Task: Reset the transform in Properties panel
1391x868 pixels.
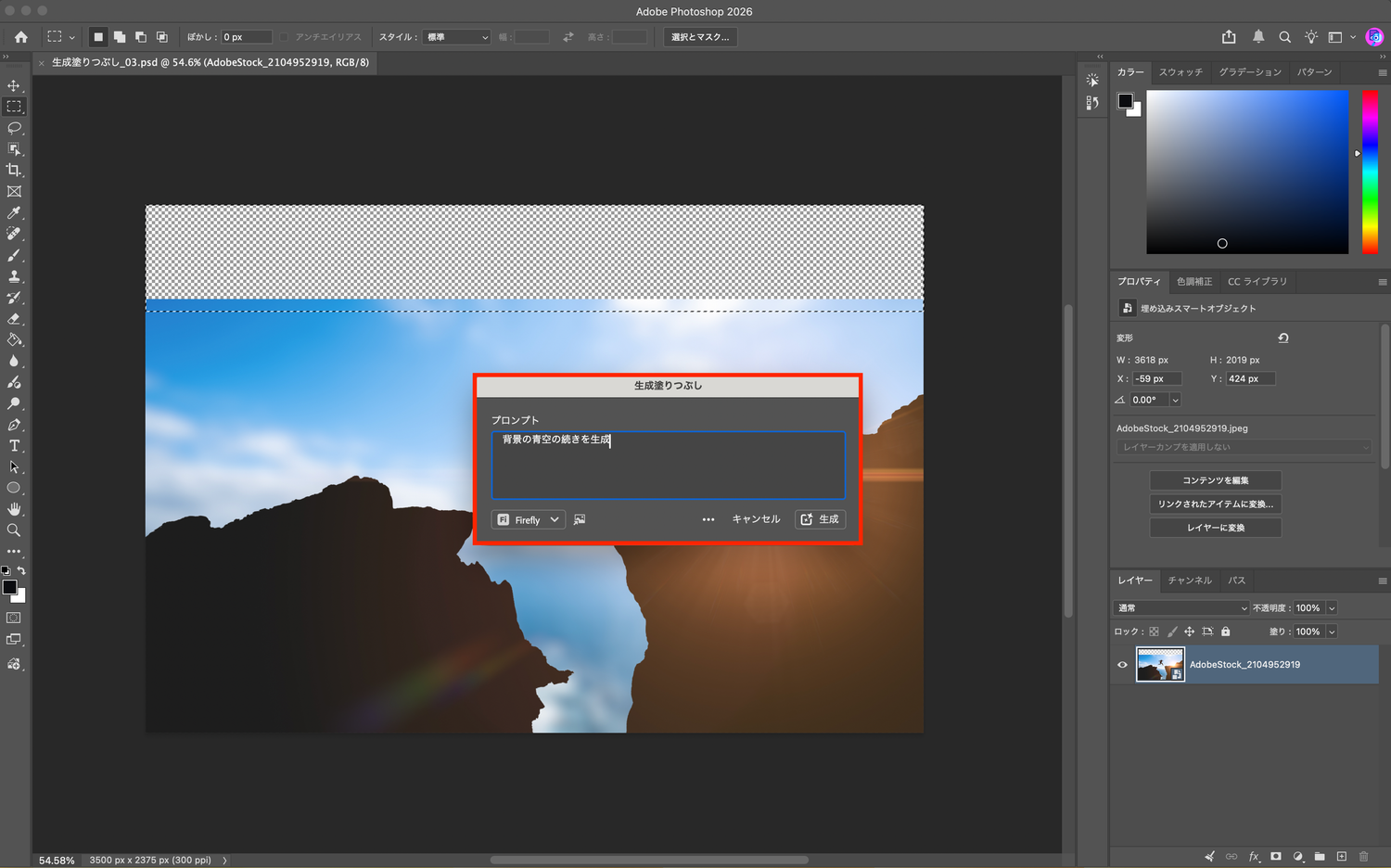Action: (1283, 338)
